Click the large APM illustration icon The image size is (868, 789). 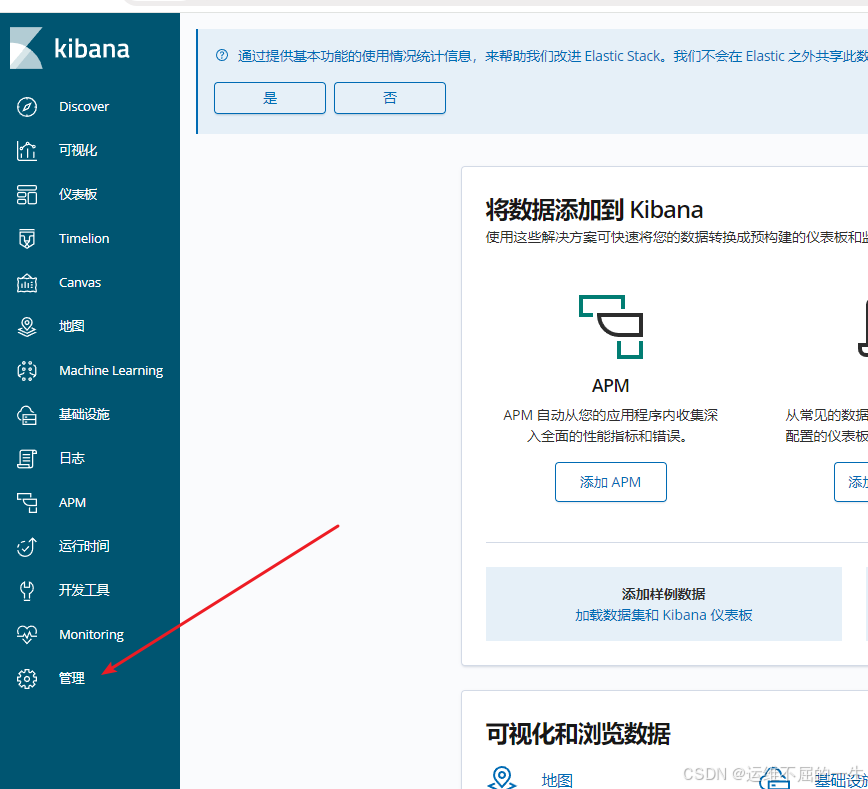(x=611, y=327)
